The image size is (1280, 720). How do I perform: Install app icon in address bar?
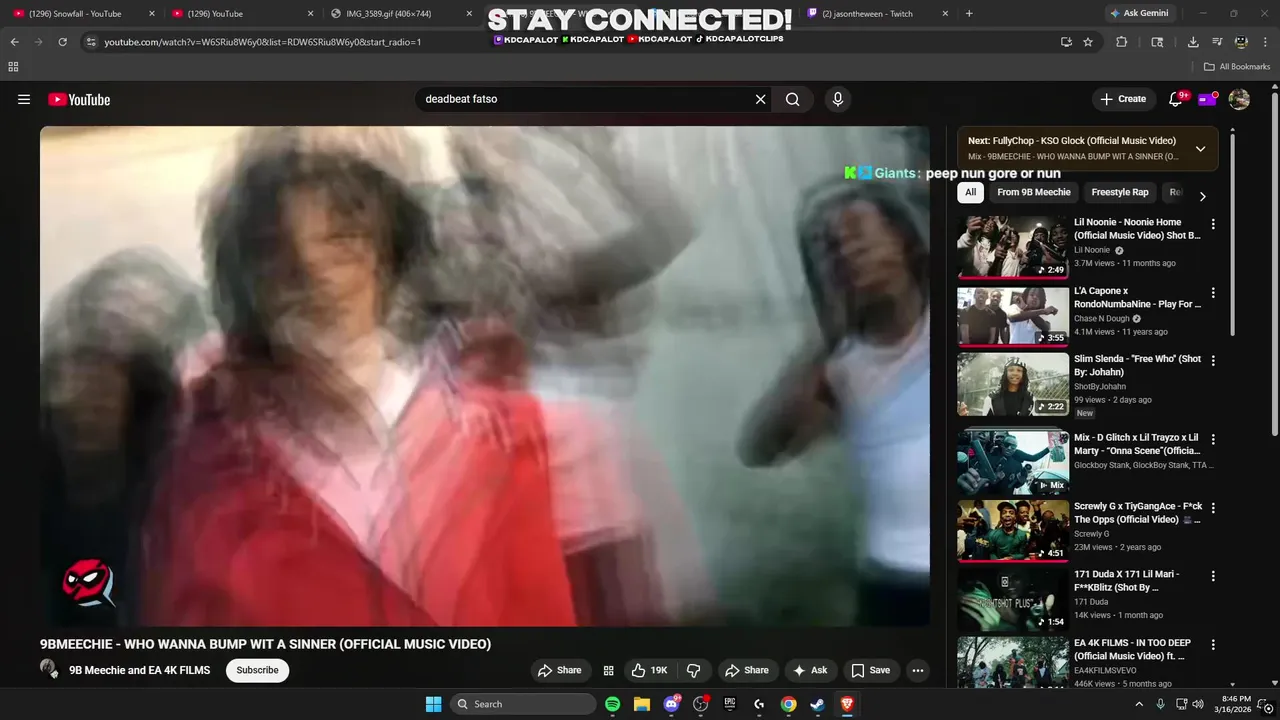1066,42
